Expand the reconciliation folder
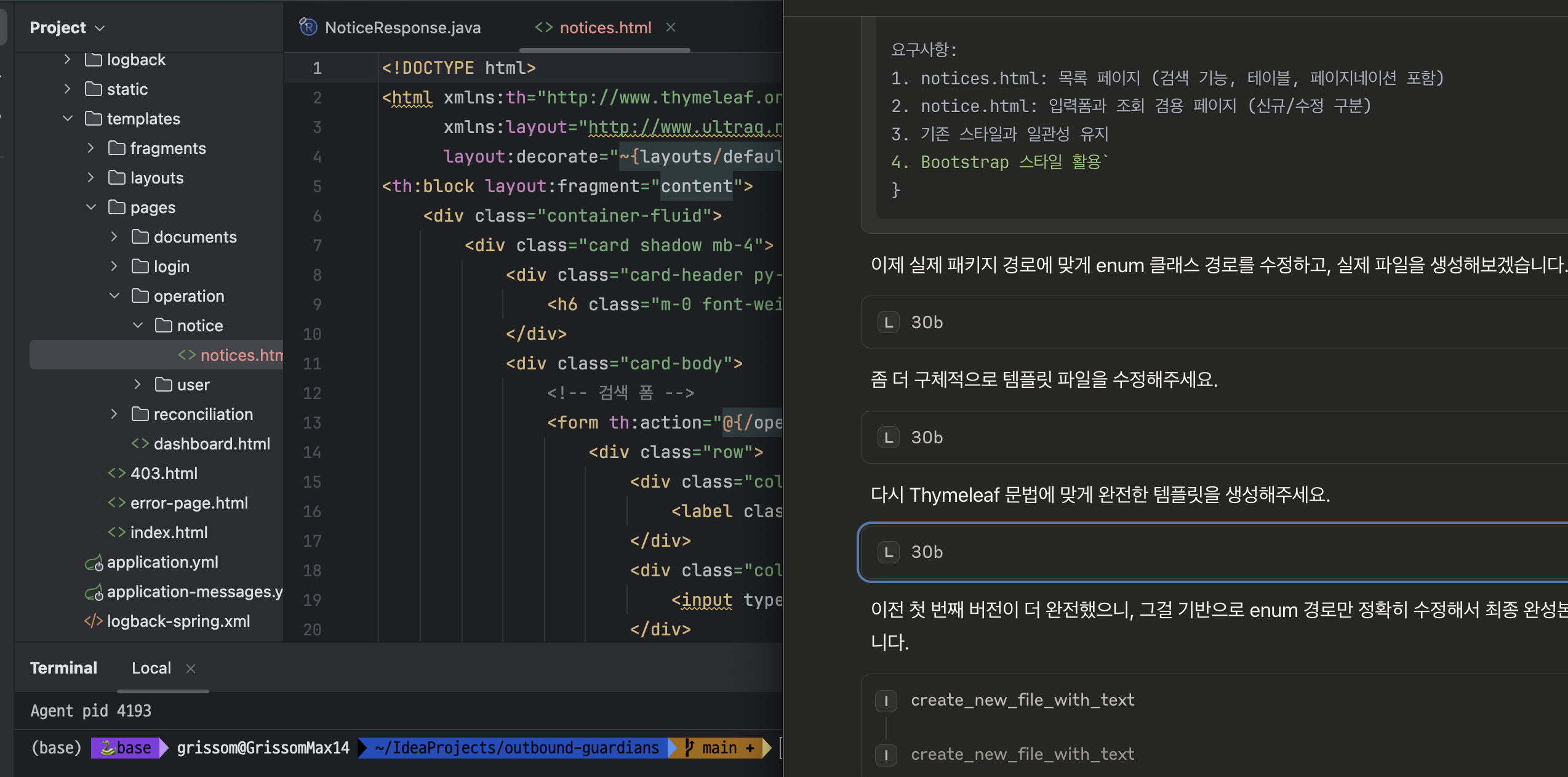The image size is (1568, 777). tap(114, 414)
